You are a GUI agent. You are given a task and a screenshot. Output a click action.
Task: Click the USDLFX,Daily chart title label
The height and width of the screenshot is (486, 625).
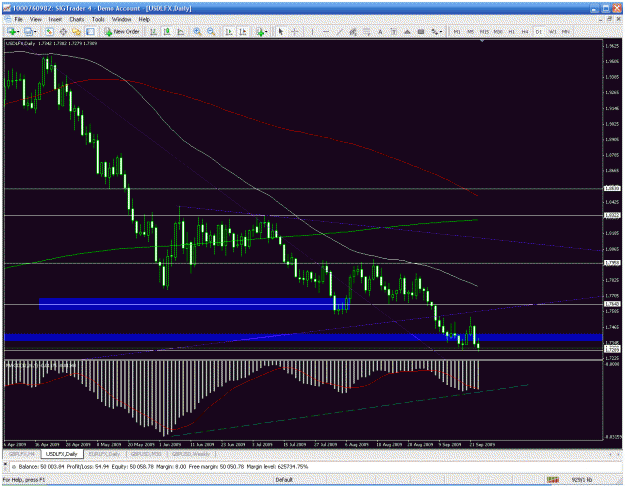(x=20, y=43)
